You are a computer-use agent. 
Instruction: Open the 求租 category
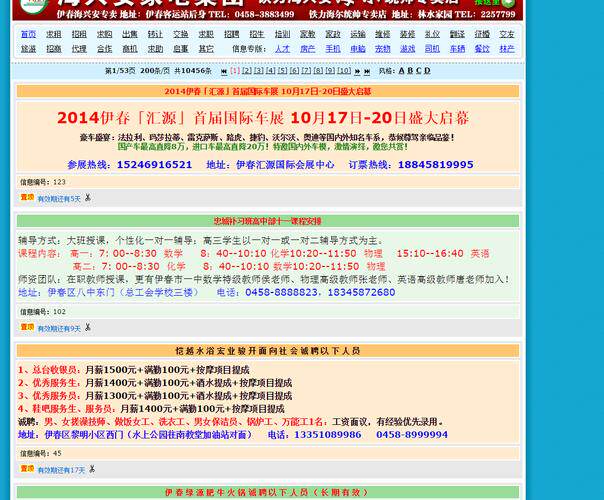[x=54, y=34]
